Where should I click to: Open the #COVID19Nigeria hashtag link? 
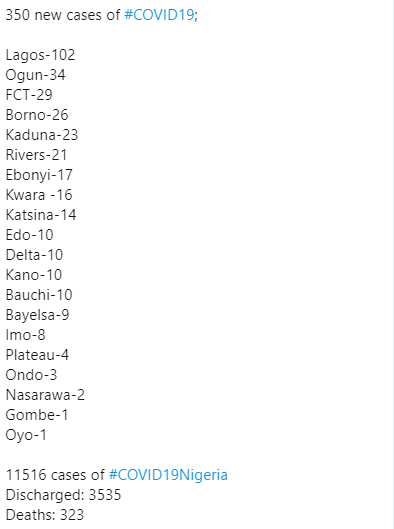pyautogui.click(x=168, y=475)
